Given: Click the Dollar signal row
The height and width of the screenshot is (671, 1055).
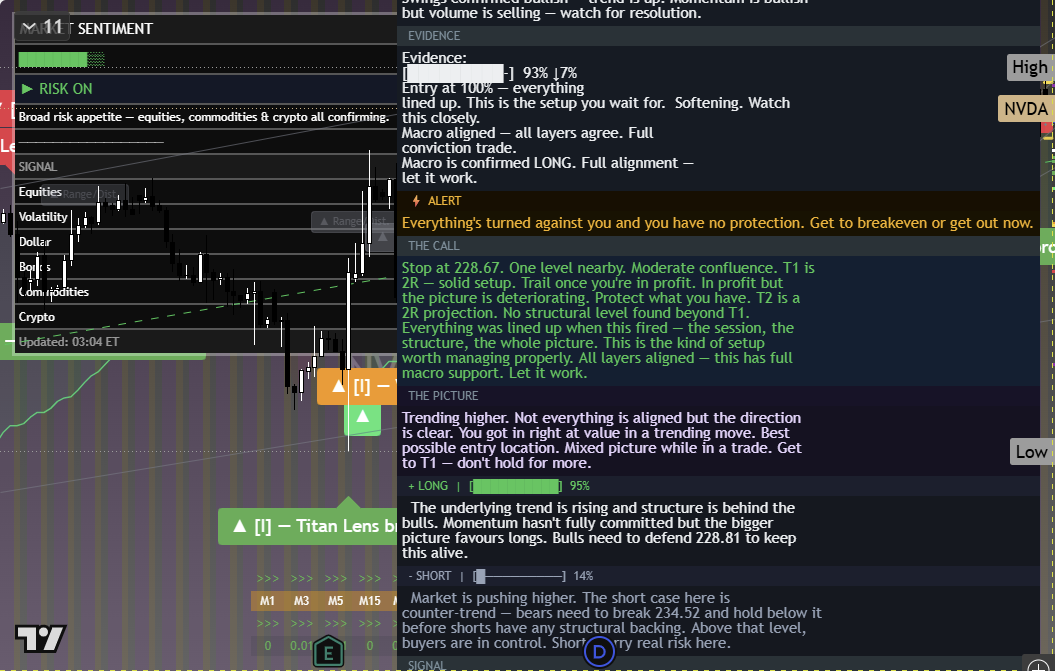Looking at the screenshot, I should pyautogui.click(x=206, y=242).
